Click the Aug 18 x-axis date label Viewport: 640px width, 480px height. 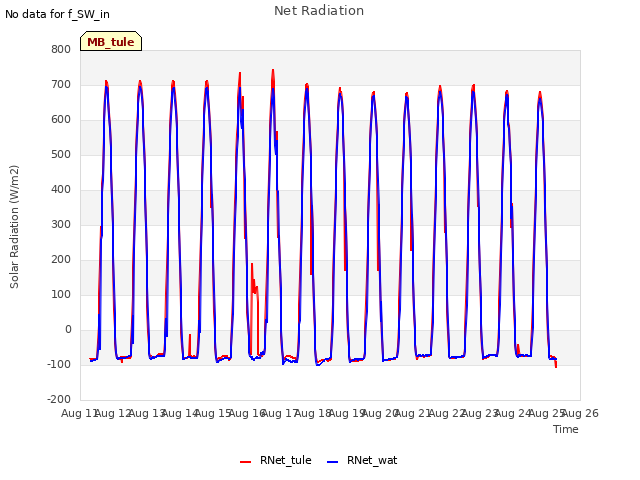coord(313,413)
